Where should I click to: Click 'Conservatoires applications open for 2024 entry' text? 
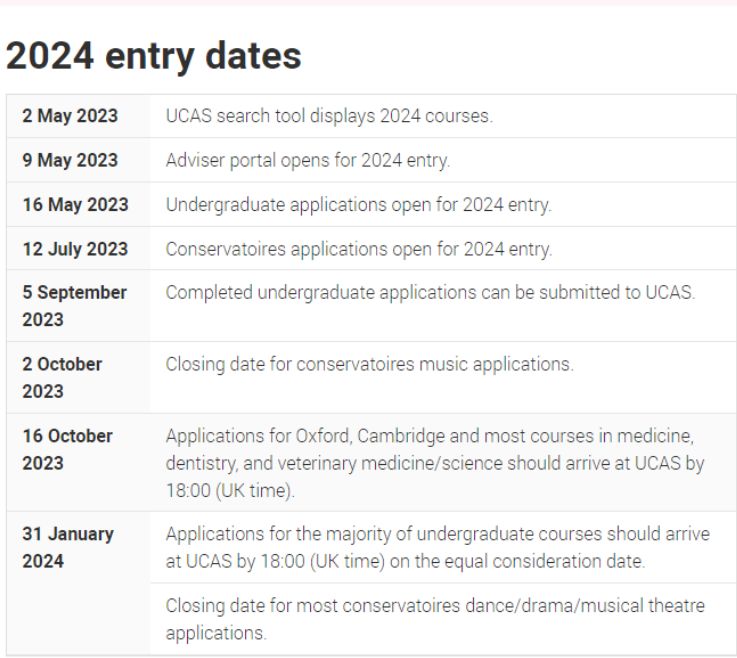359,249
